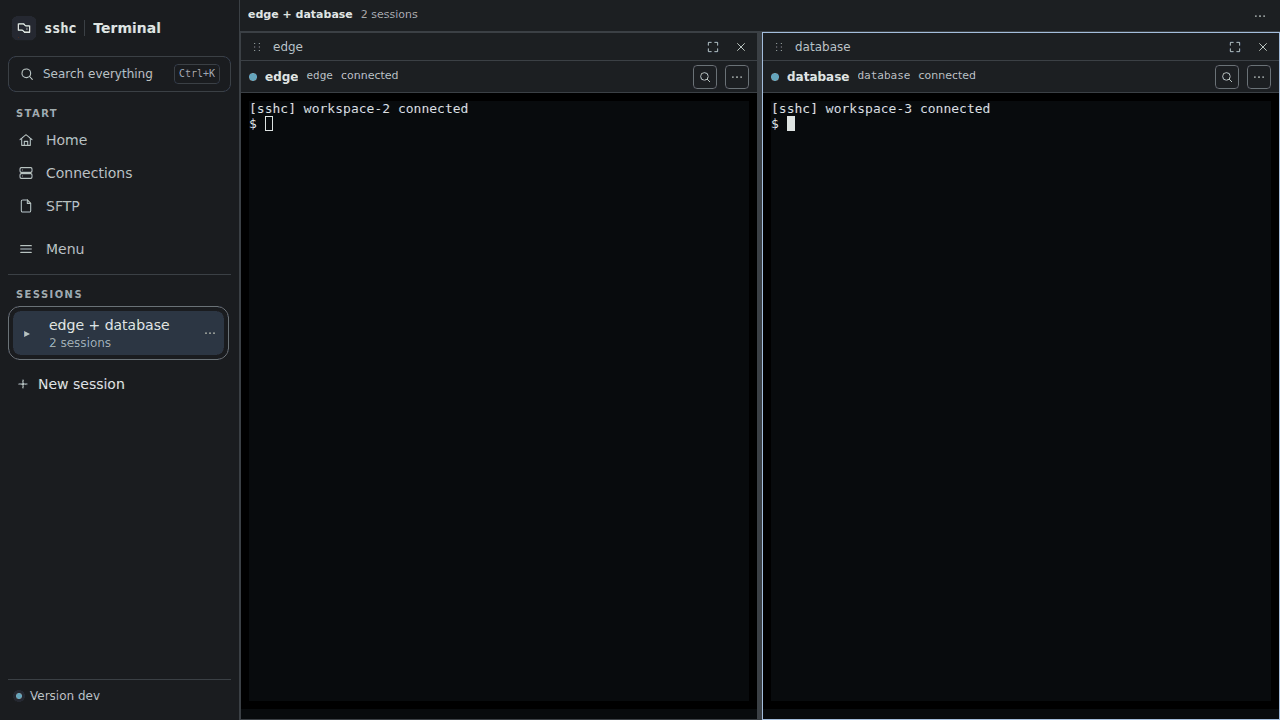1280x720 pixels.
Task: Click the New session plus icon
Action: [x=23, y=384]
